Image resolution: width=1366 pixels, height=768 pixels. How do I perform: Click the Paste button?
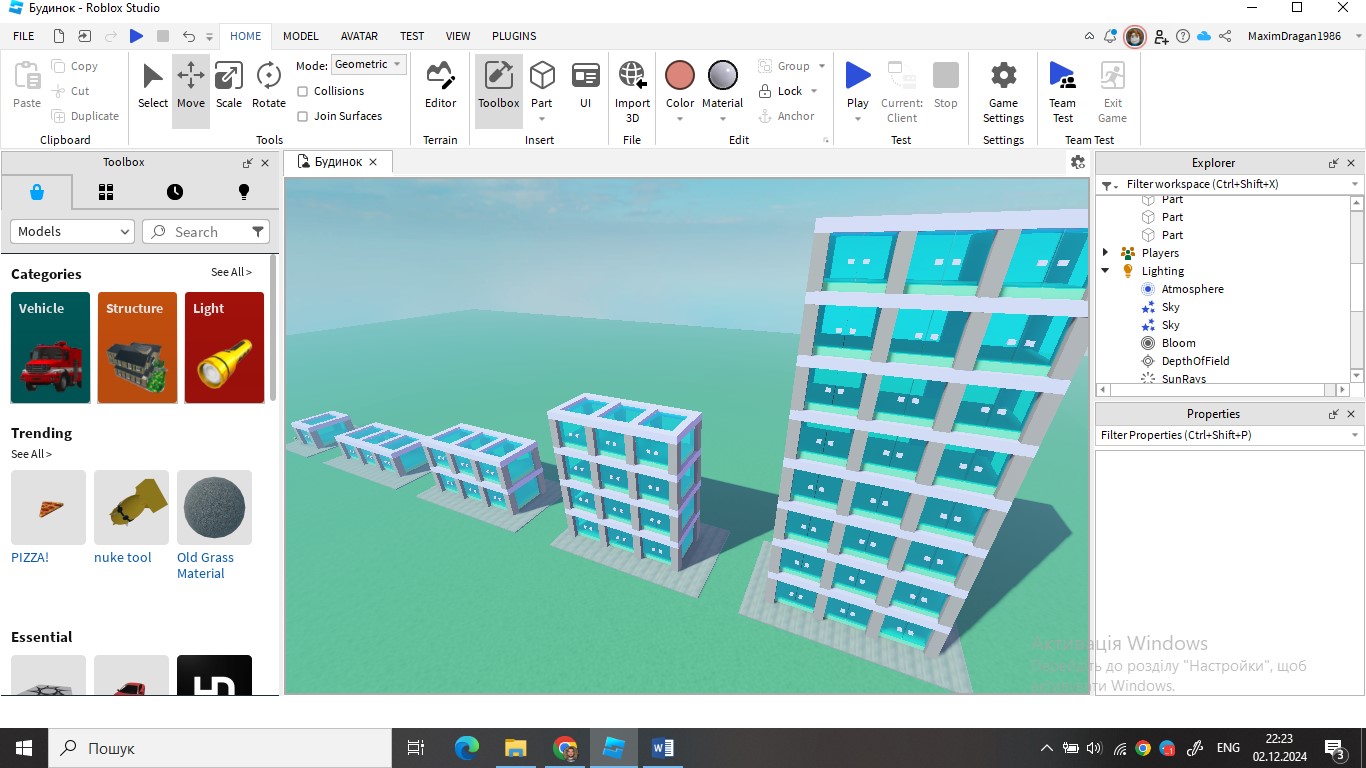[27, 86]
